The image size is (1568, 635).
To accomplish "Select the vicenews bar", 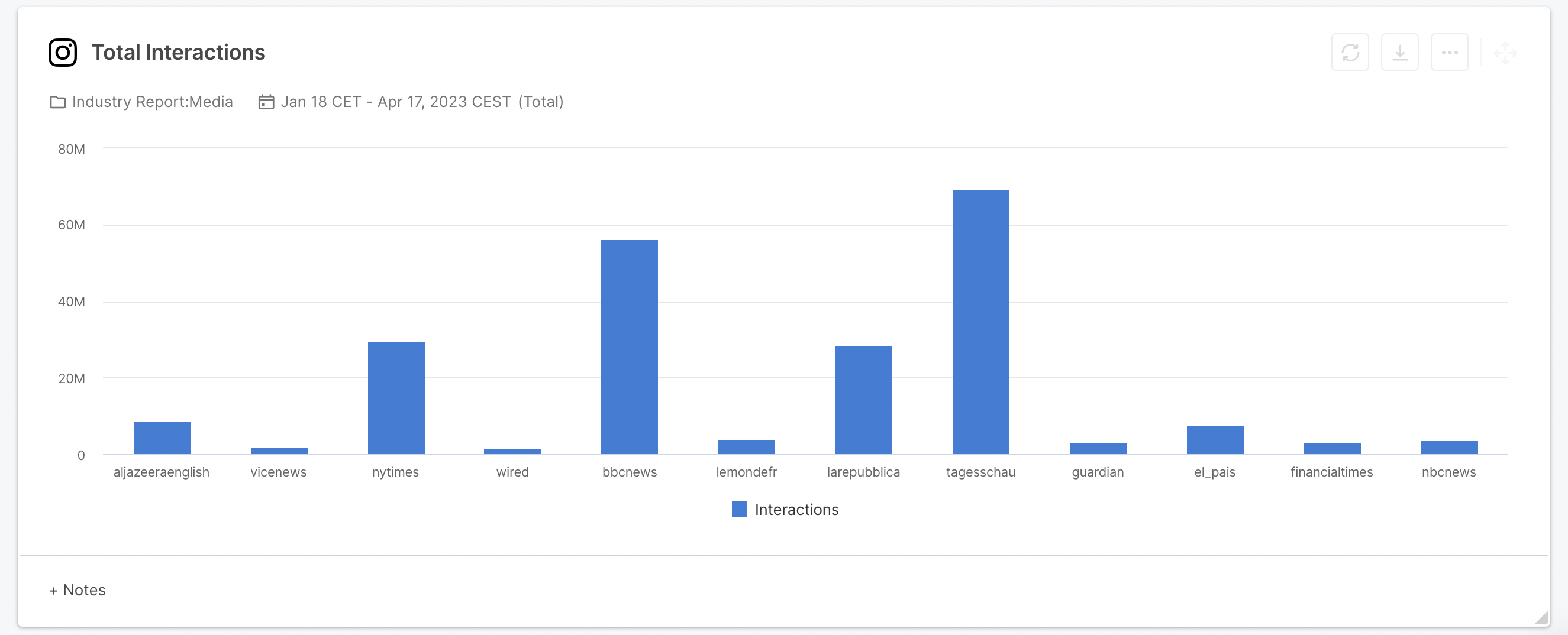I will 279,451.
